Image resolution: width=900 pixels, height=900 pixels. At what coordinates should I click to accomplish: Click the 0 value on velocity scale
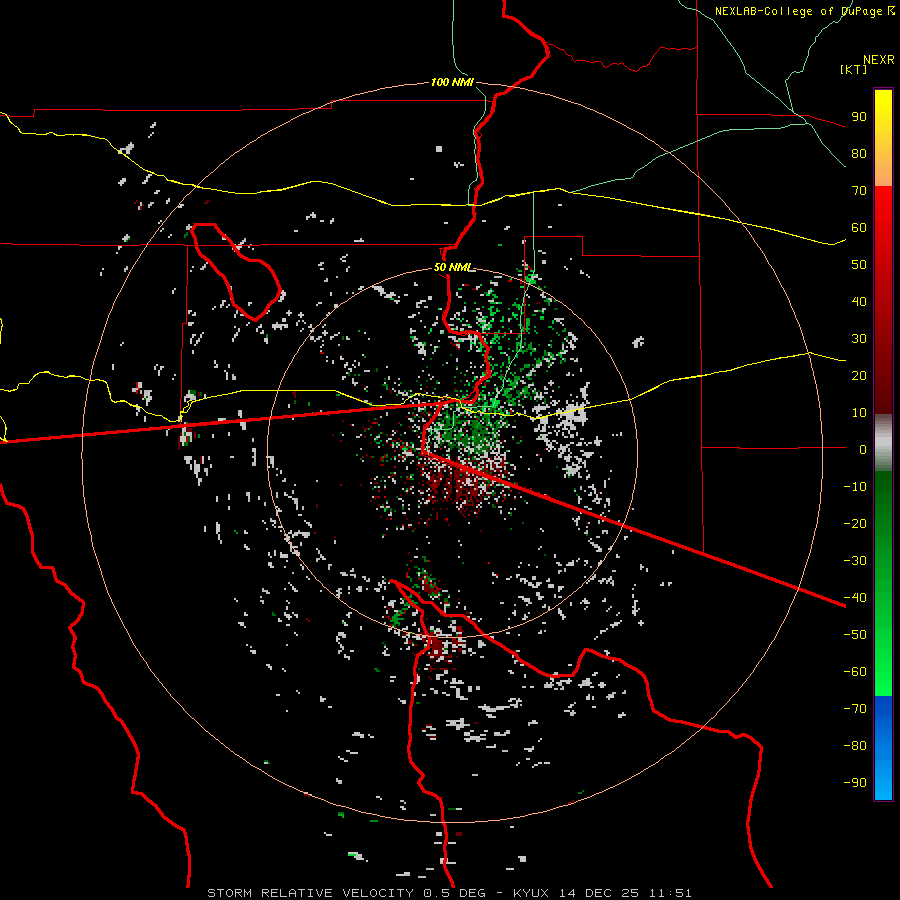863,449
